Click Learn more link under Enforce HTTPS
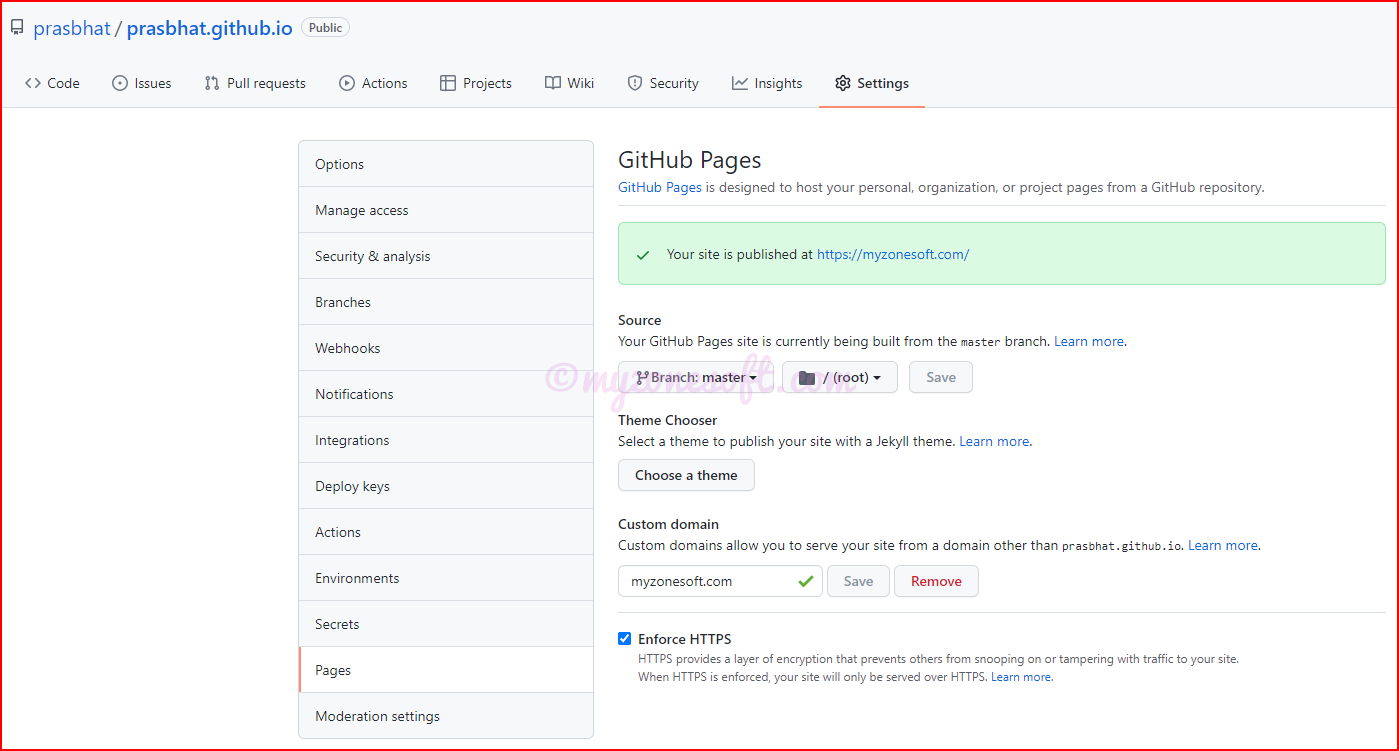This screenshot has width=1399, height=751. coord(1021,677)
